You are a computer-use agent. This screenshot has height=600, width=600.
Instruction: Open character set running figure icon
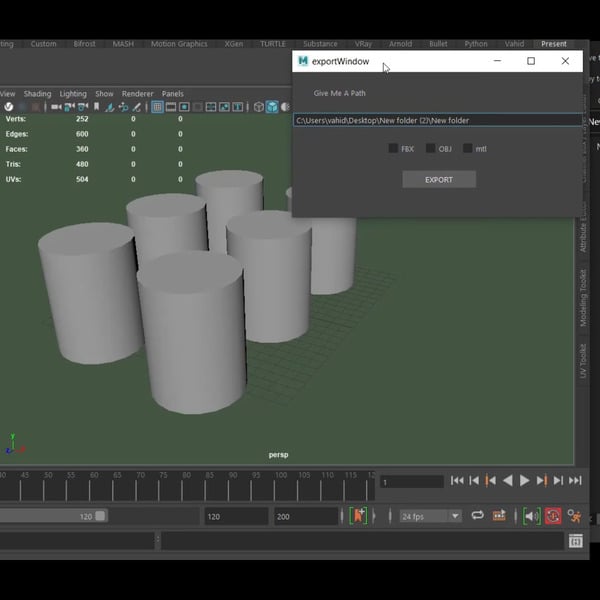click(x=575, y=516)
